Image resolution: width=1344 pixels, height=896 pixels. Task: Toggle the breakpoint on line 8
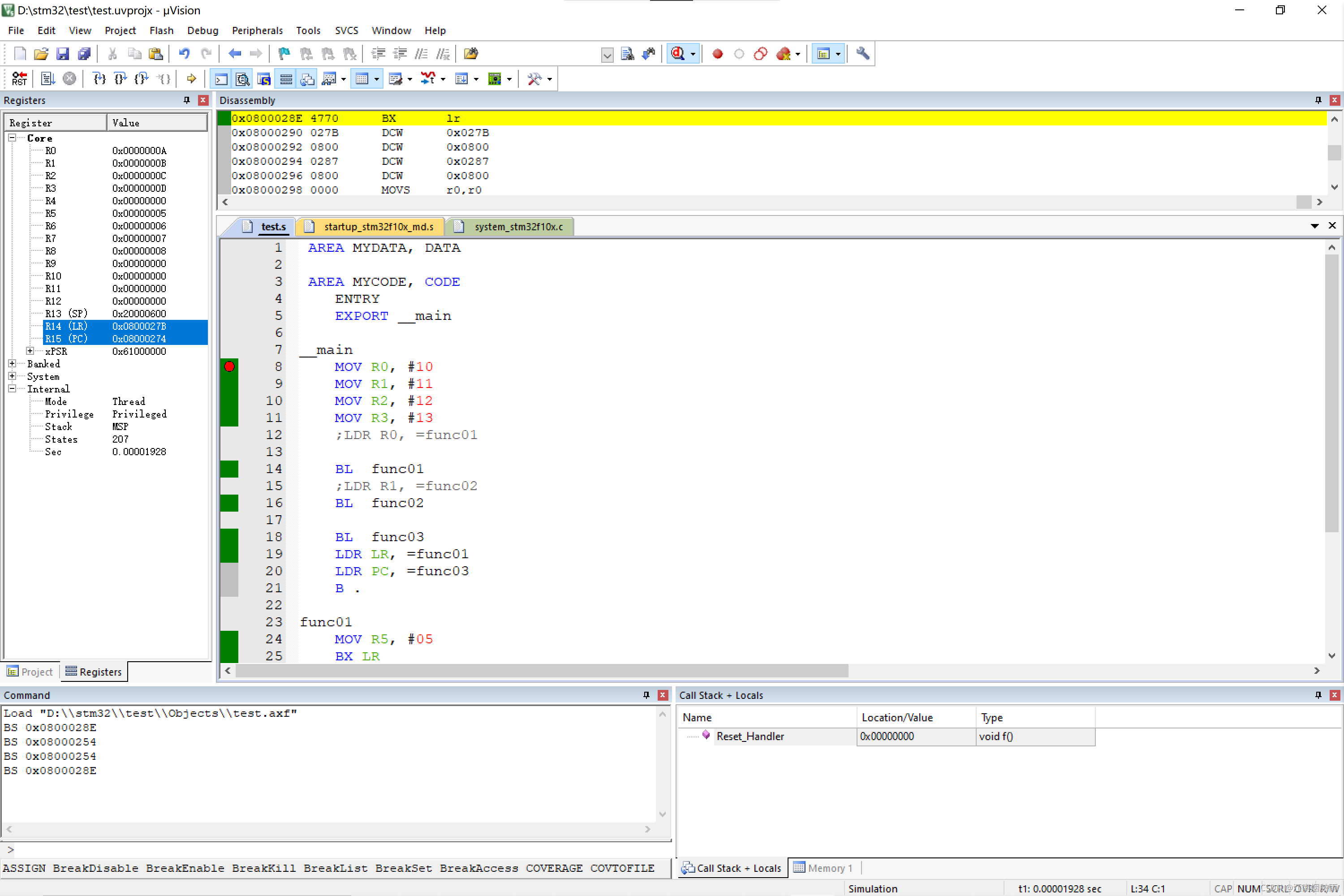tap(229, 367)
